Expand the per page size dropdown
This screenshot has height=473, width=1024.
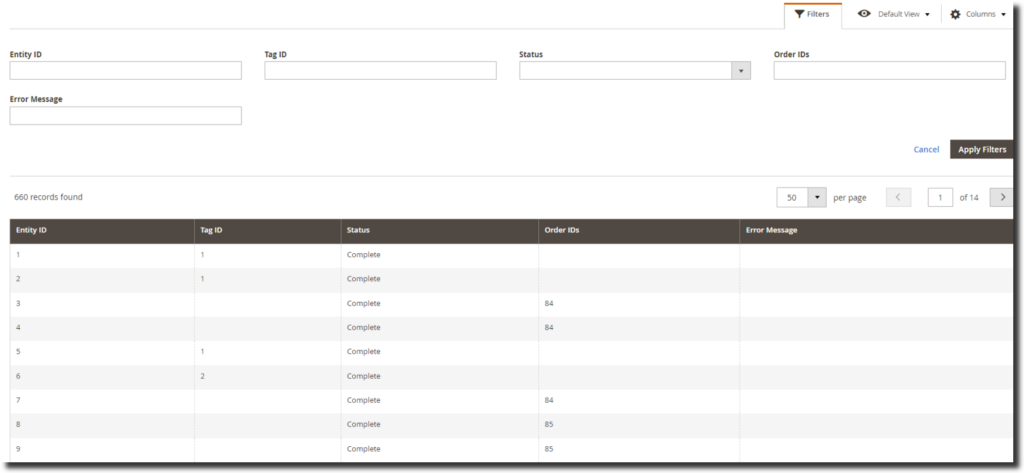[817, 197]
